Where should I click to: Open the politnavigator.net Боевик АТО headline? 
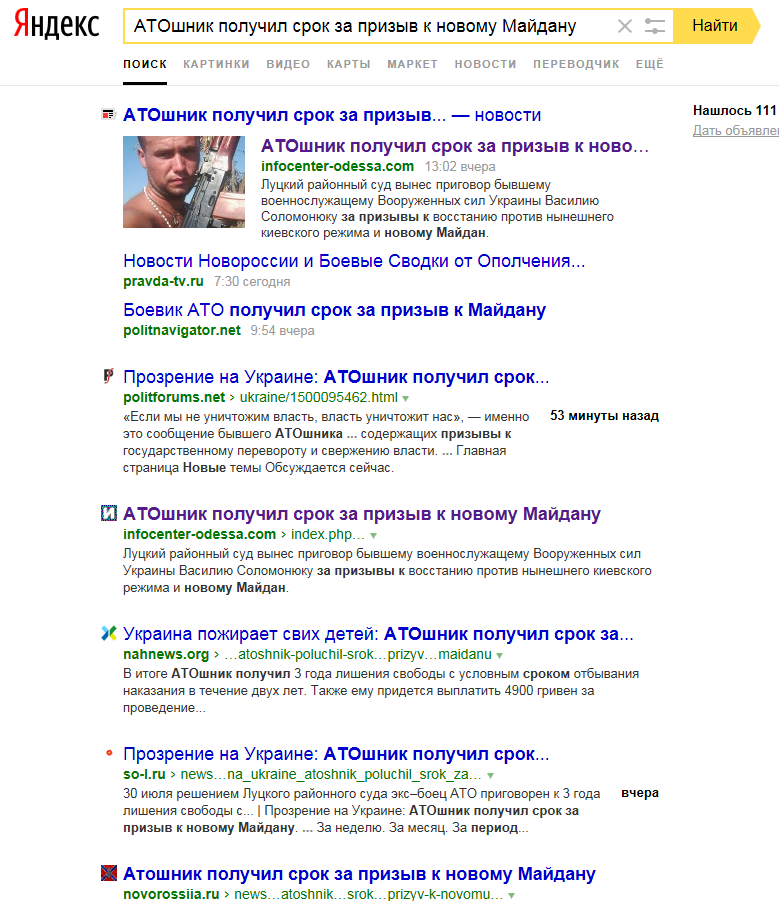tap(334, 310)
